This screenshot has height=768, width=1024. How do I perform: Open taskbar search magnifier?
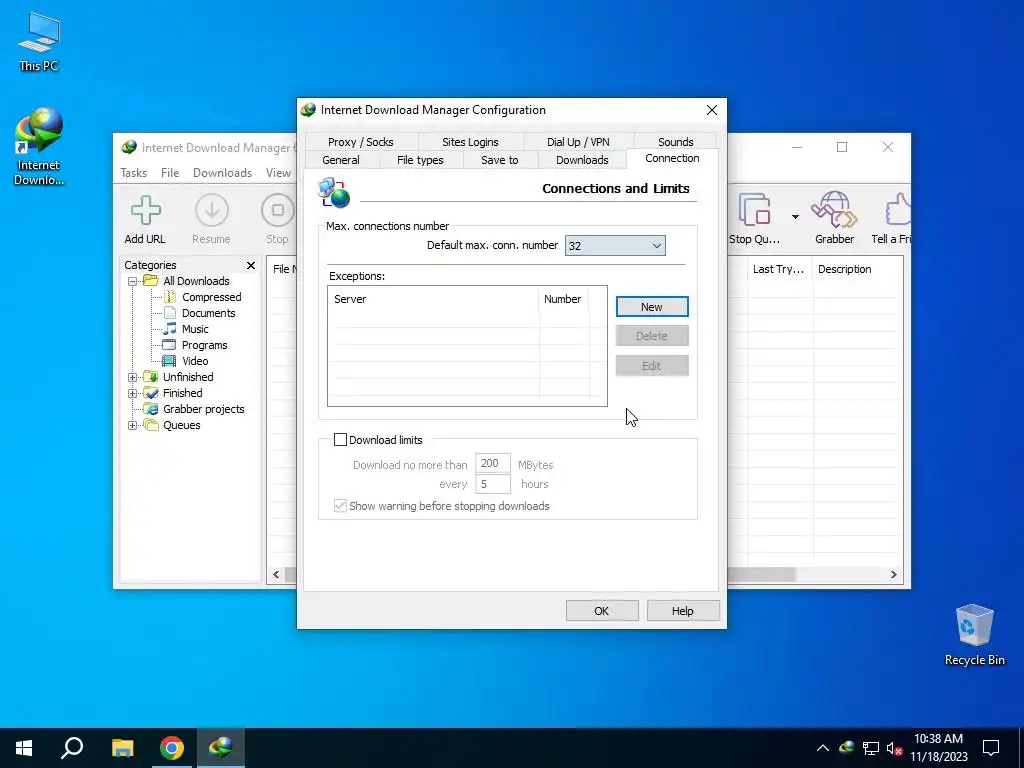(72, 748)
